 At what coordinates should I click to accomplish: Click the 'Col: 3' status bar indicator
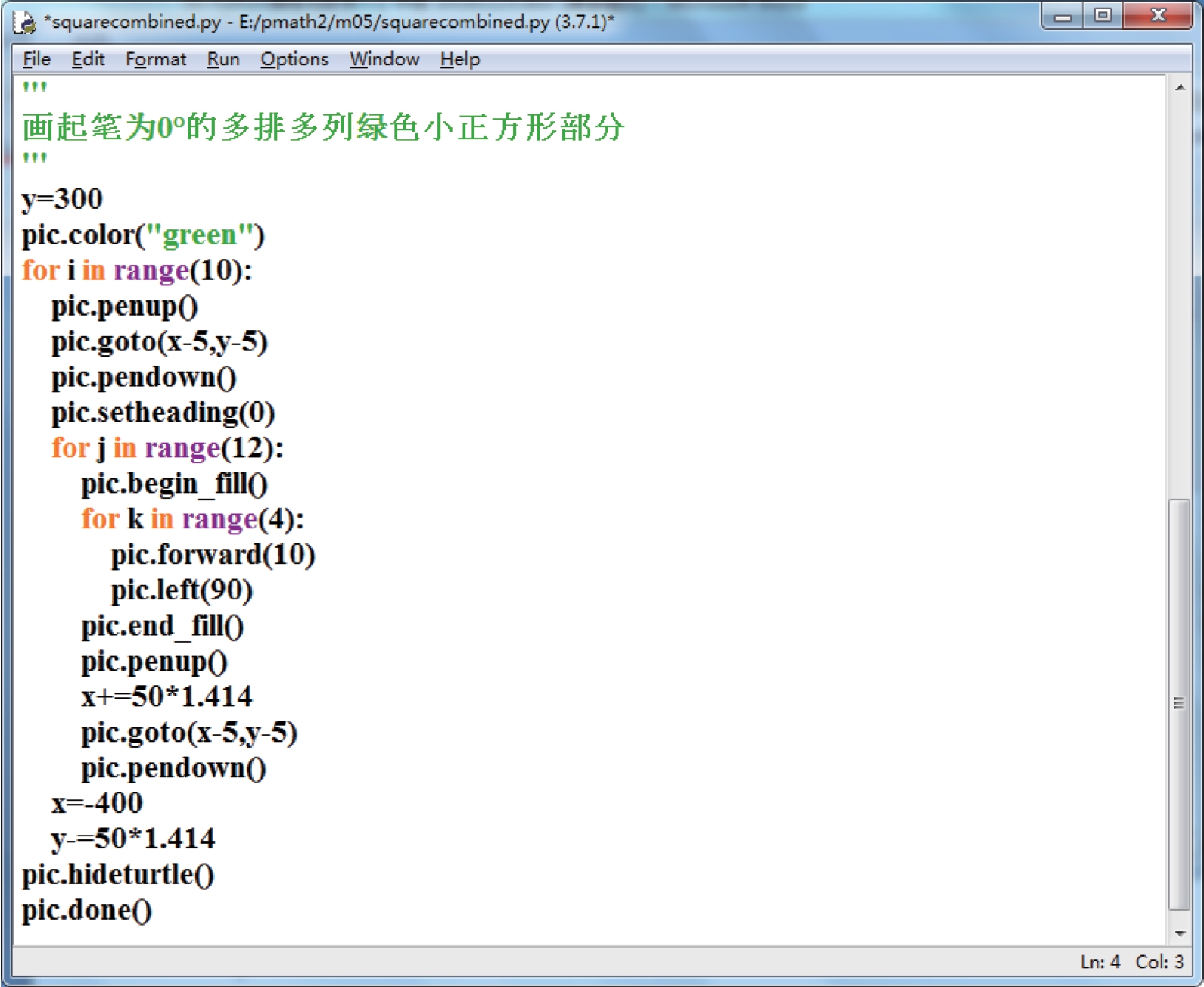[x=1159, y=961]
